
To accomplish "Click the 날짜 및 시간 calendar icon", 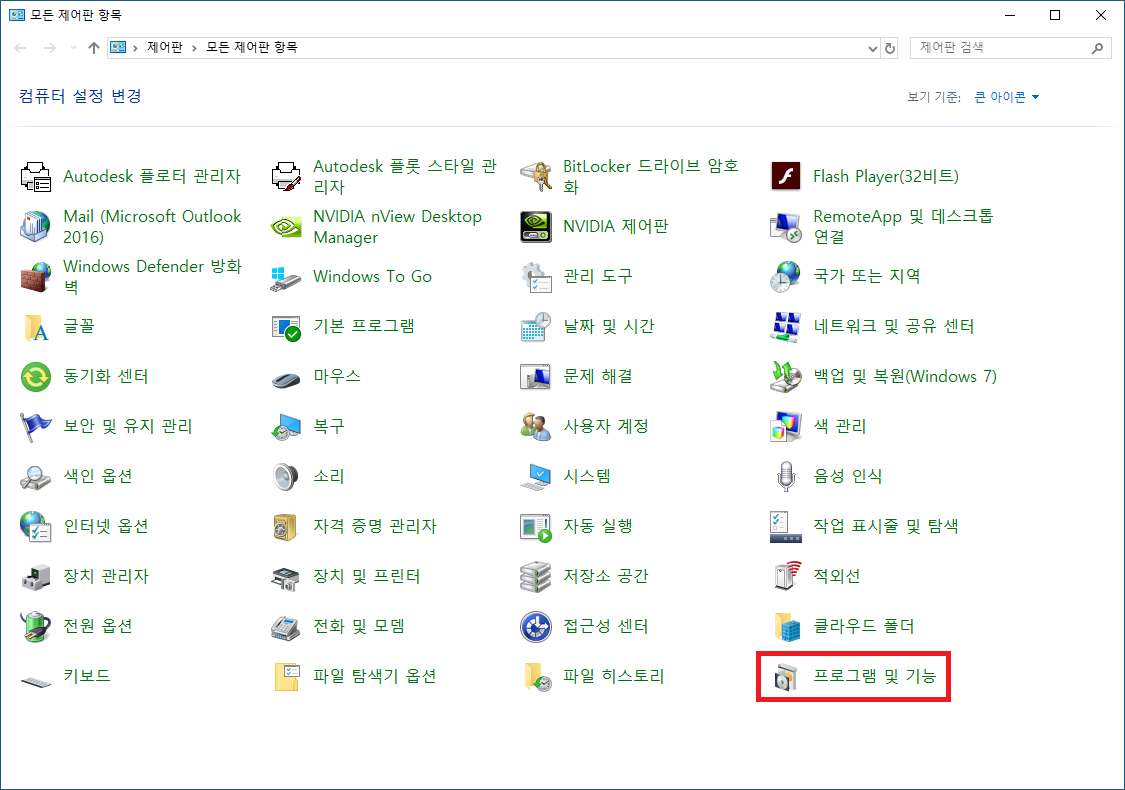I will click(x=535, y=326).
